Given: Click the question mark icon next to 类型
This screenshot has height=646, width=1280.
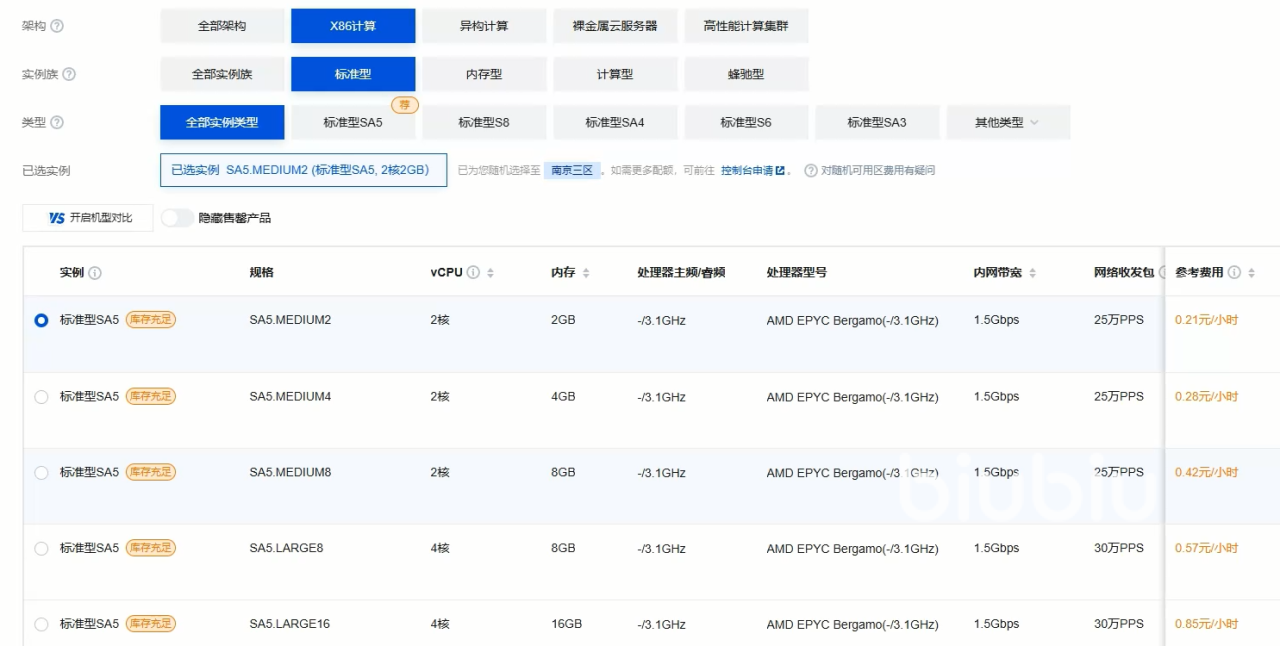Looking at the screenshot, I should tap(57, 122).
